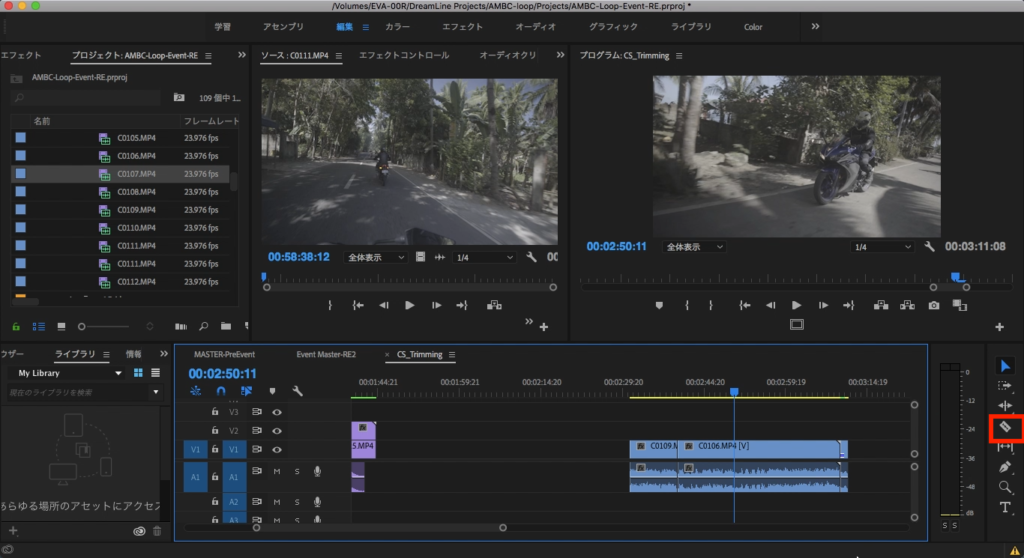Screen dimensions: 1024x558
Task: Hide the V2 track output
Action: [277, 430]
